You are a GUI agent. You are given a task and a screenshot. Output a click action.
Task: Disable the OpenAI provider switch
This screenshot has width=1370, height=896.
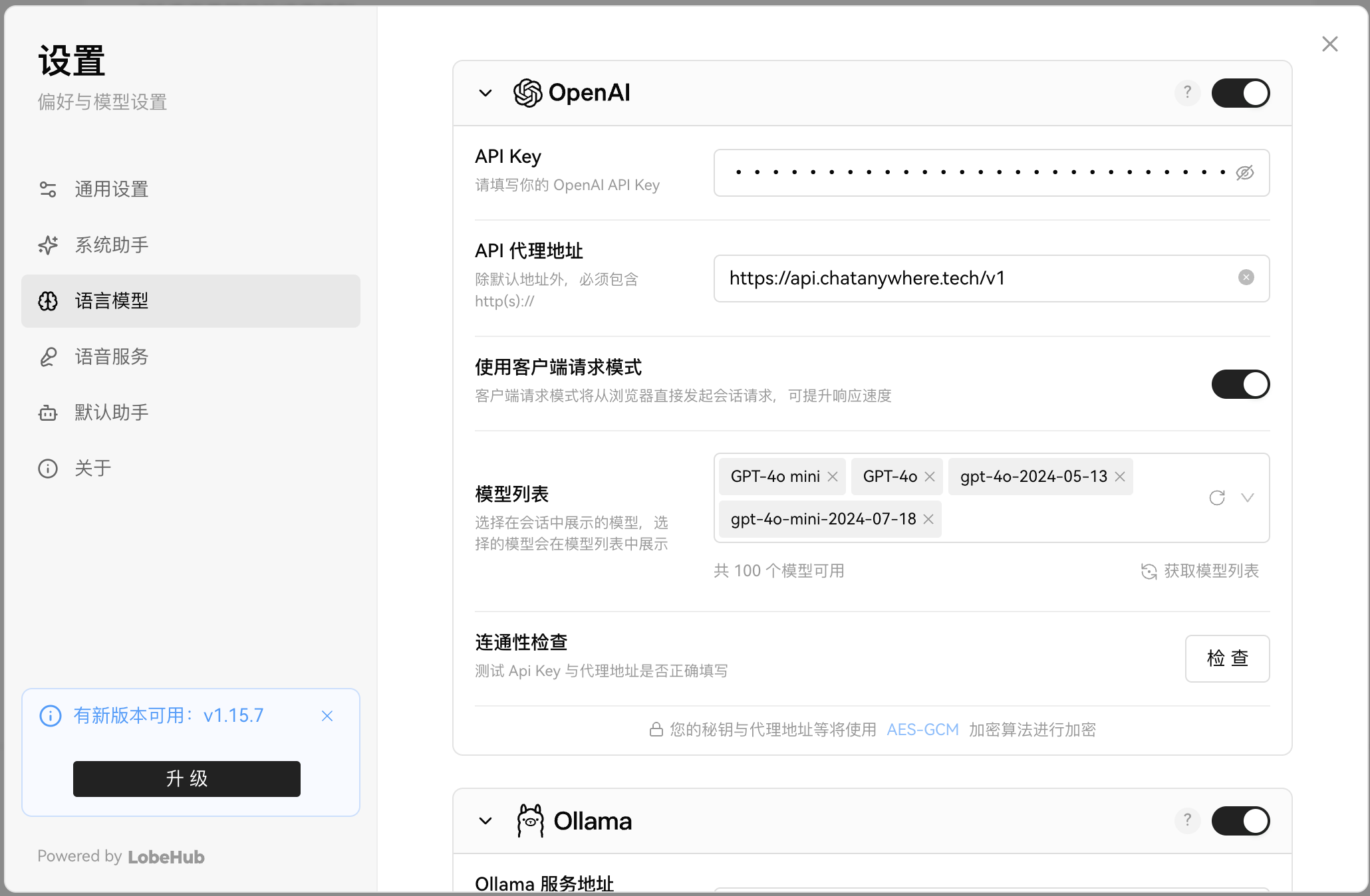point(1240,93)
